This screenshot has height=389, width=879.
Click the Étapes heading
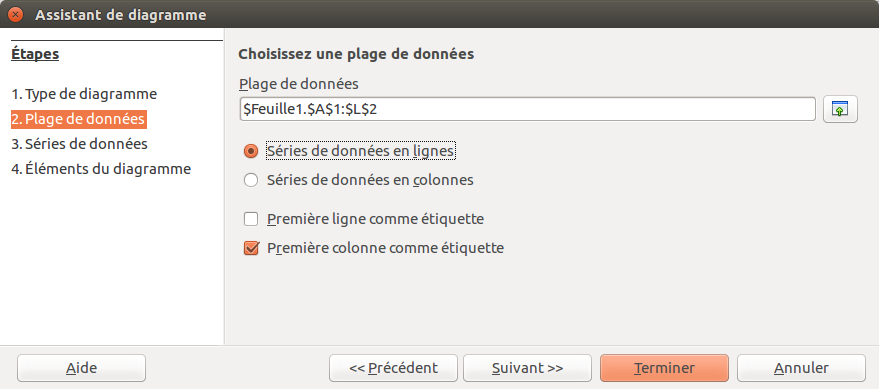pos(35,54)
